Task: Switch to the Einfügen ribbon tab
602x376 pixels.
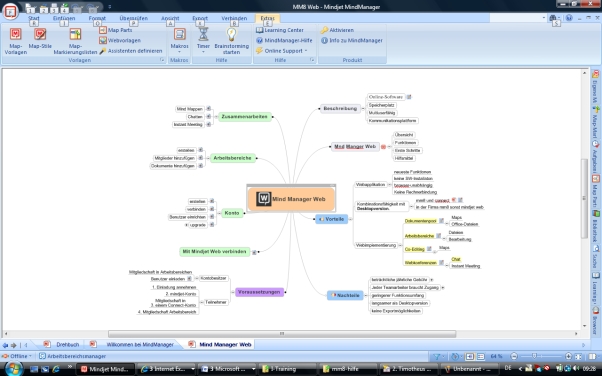Action: [64, 18]
